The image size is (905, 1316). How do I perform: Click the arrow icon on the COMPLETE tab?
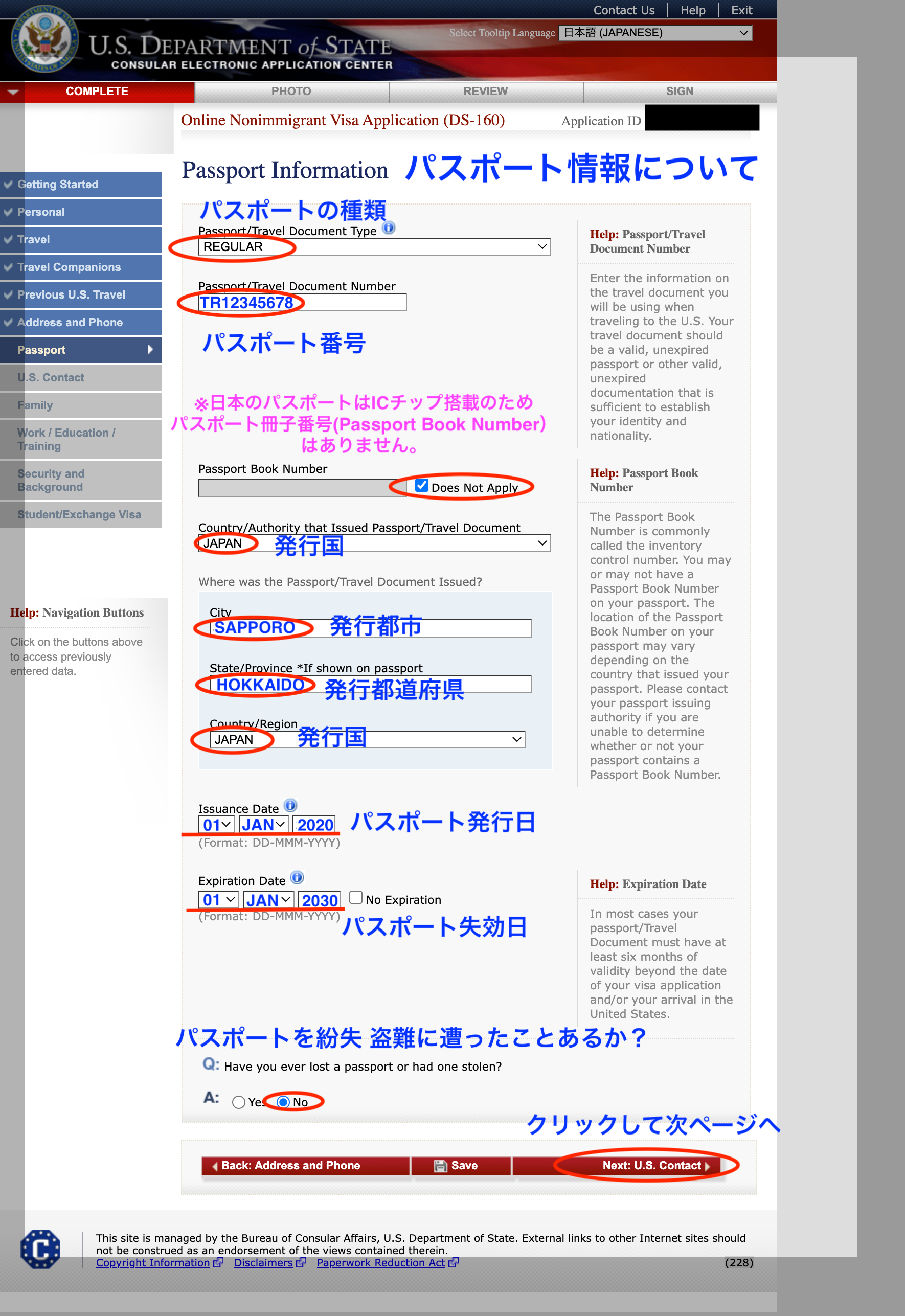[13, 92]
